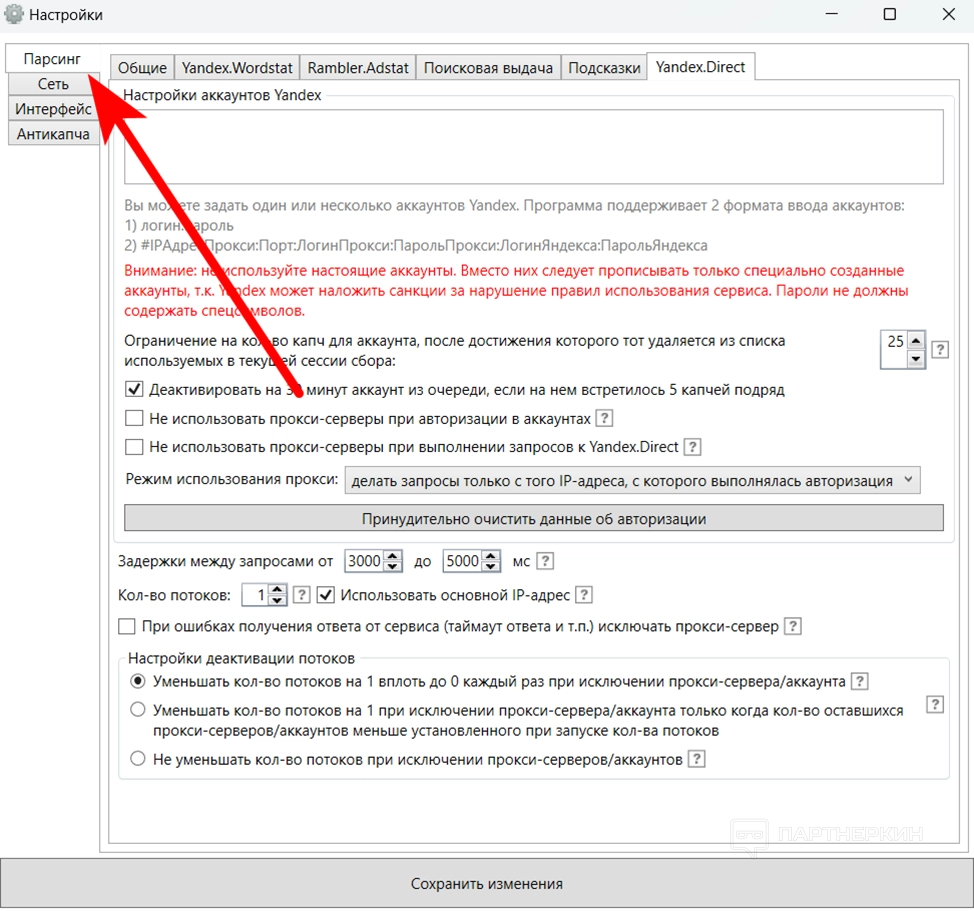974x911 pixels.
Task: Select not reducing threads on proxy exclusion
Action: [138, 758]
